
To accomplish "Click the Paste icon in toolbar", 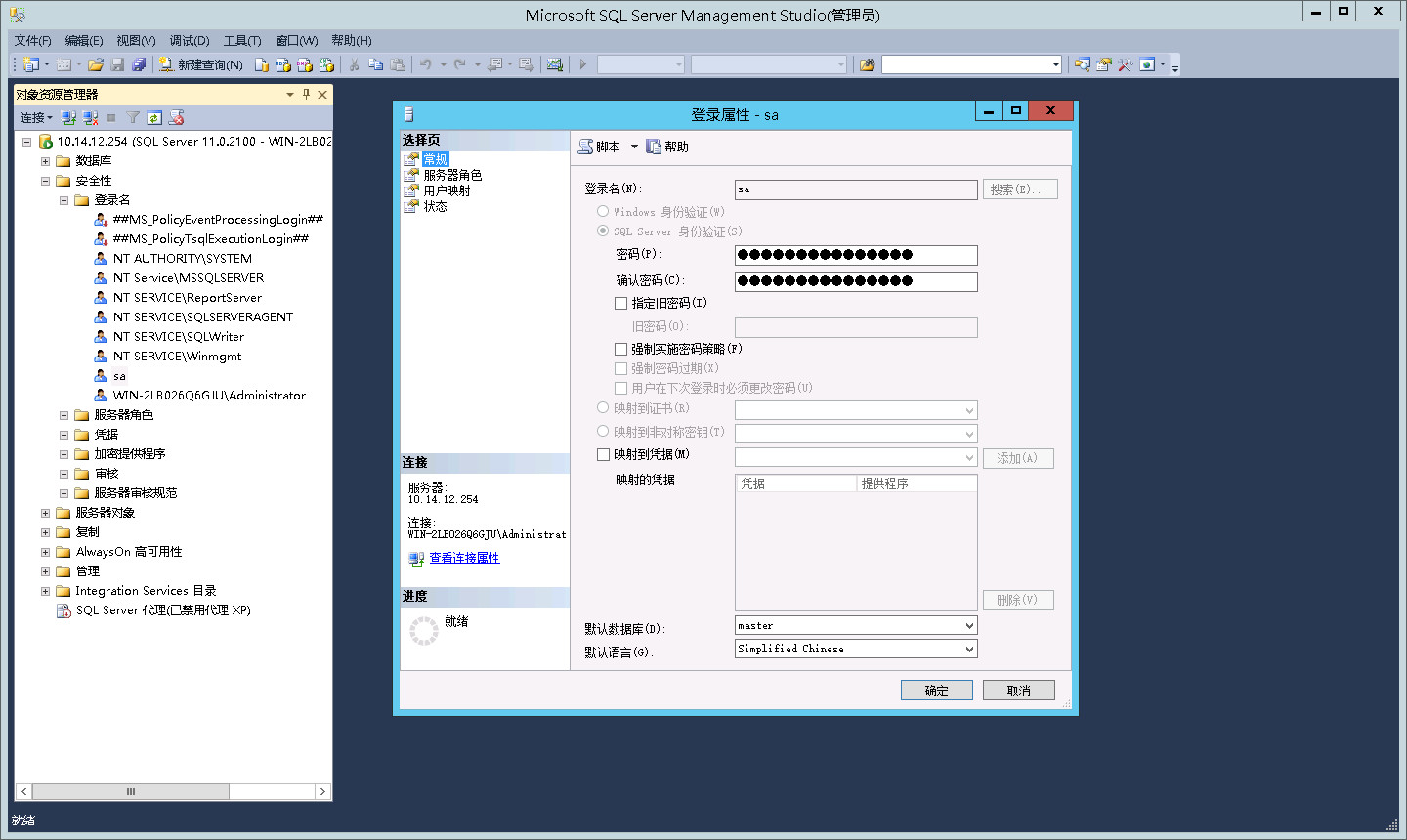I will [x=398, y=64].
